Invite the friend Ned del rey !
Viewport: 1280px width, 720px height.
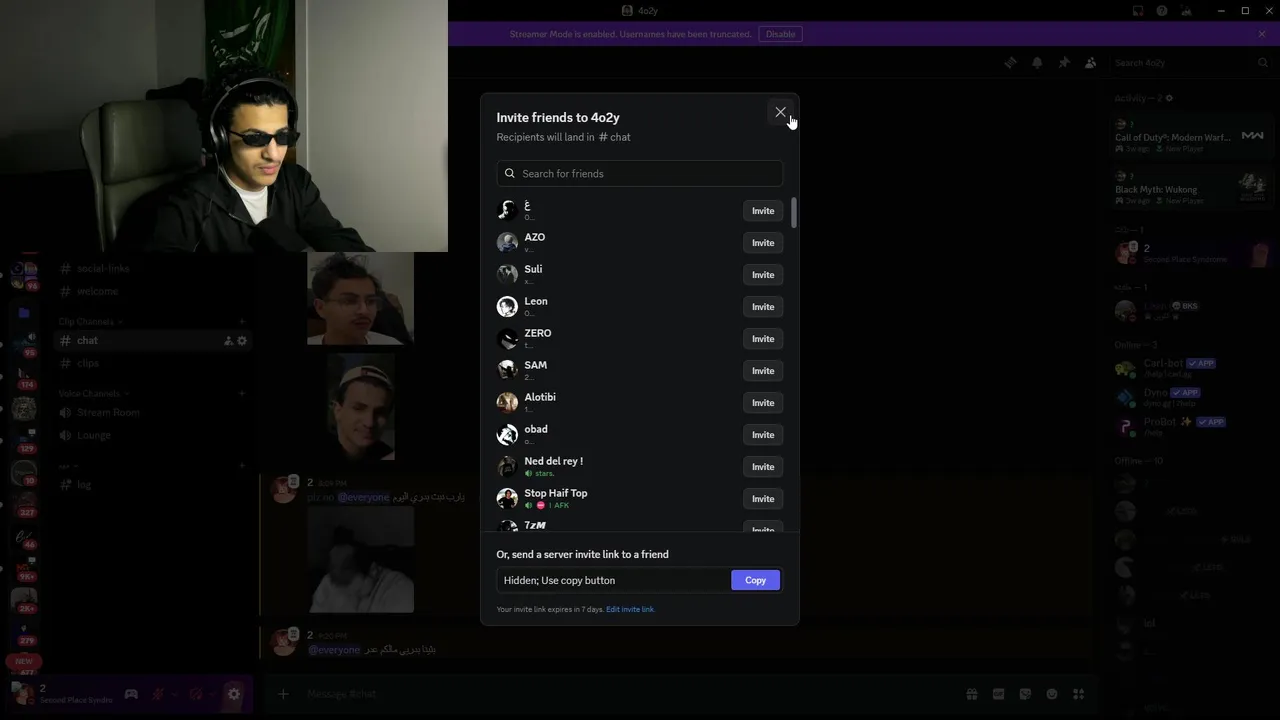[763, 467]
